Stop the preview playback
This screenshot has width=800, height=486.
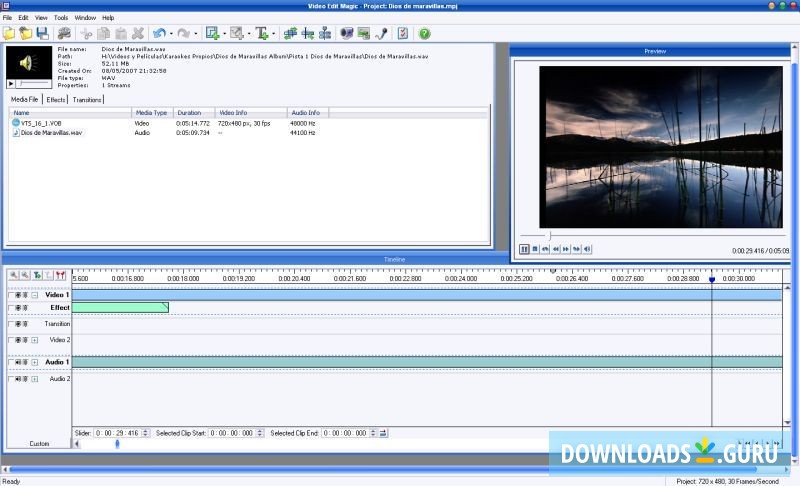[535, 249]
